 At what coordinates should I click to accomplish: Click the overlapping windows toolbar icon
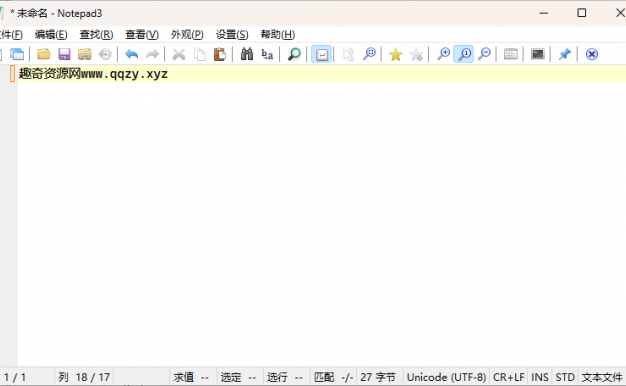[x=17, y=54]
